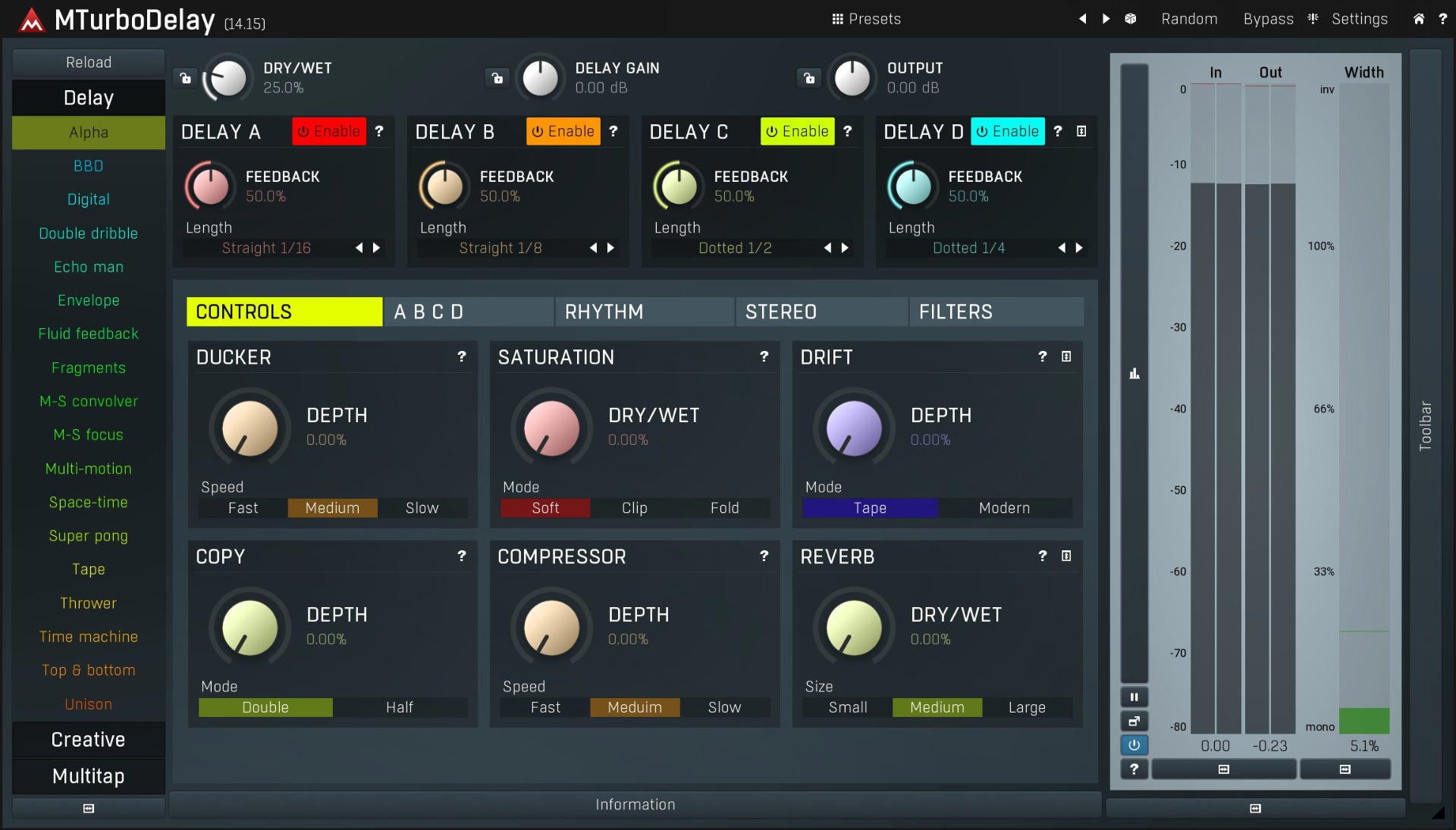
Task: Set Reverb size to Large
Action: coord(1028,707)
